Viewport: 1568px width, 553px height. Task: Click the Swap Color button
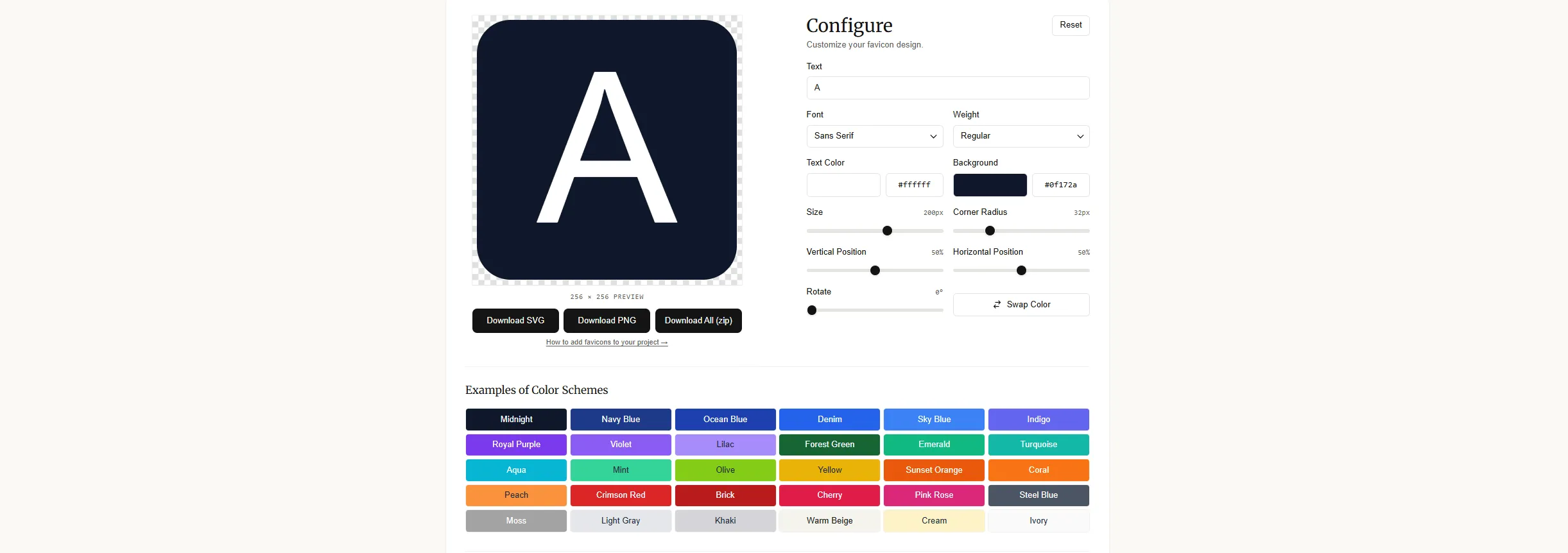pos(1021,305)
